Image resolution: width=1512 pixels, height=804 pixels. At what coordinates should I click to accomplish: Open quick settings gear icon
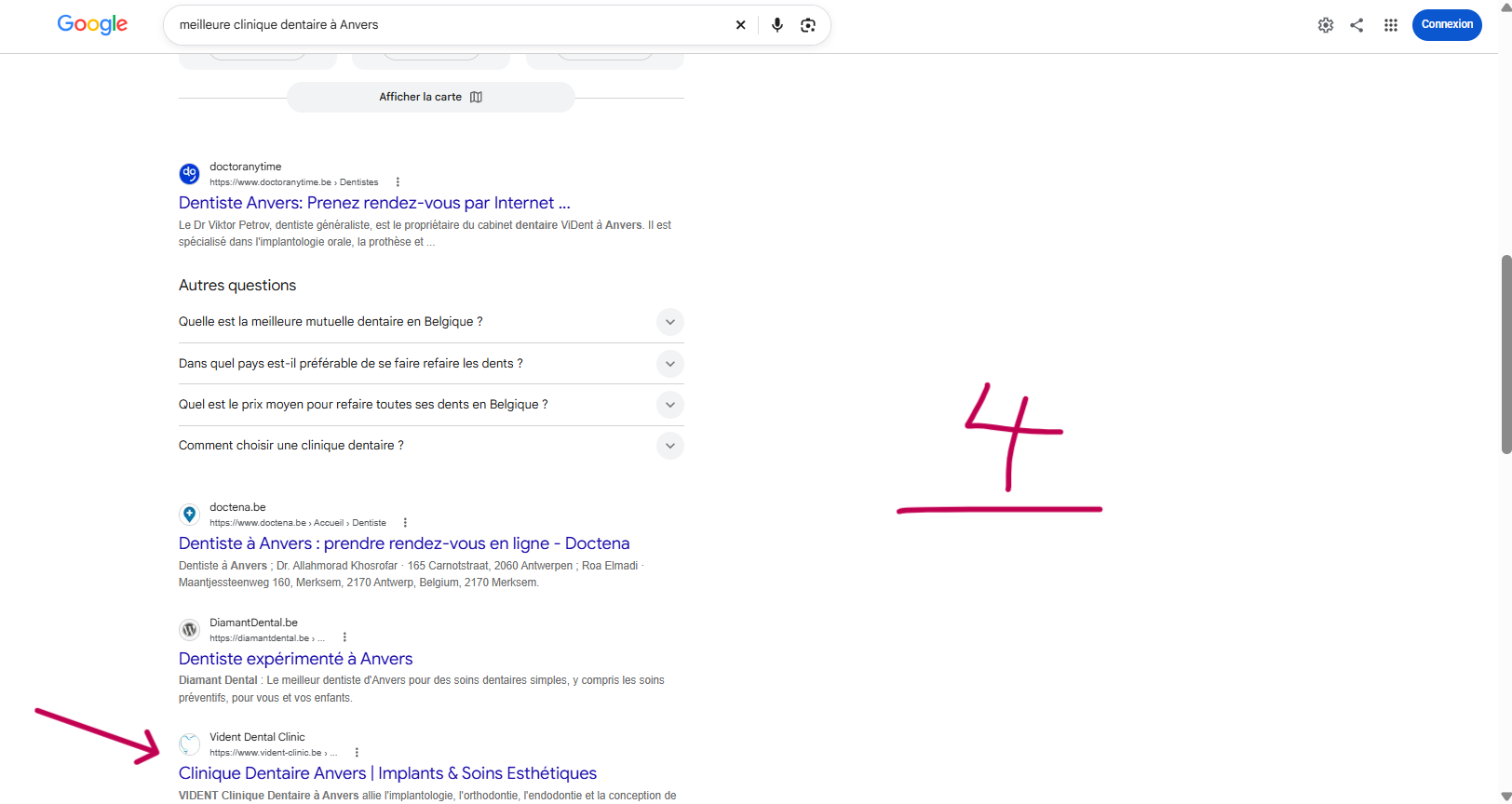[1325, 25]
